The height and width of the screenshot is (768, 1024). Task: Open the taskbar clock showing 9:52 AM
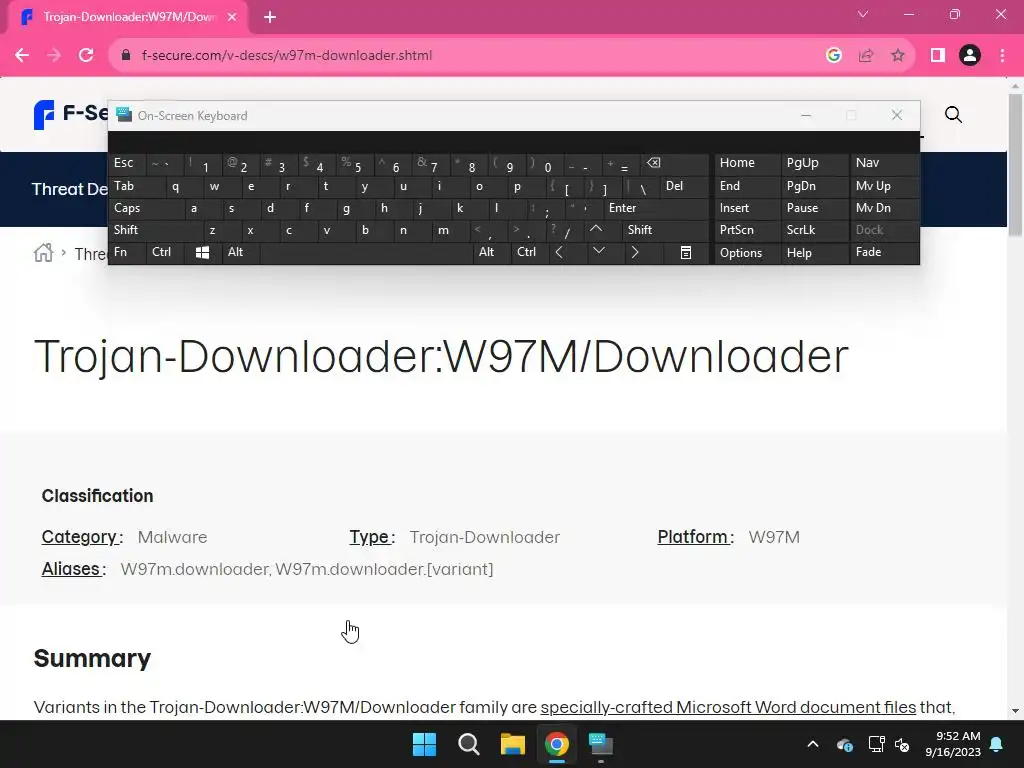tap(953, 744)
